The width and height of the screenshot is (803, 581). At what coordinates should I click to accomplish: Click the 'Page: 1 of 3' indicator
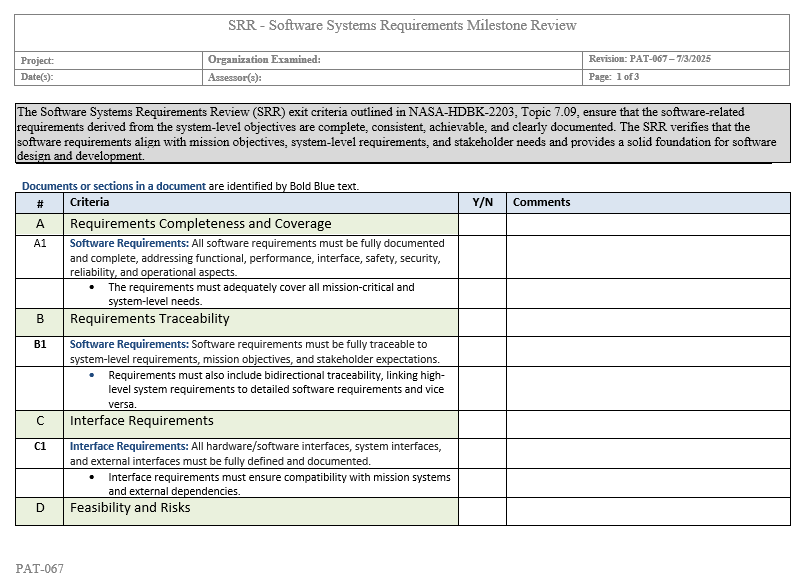tap(614, 77)
